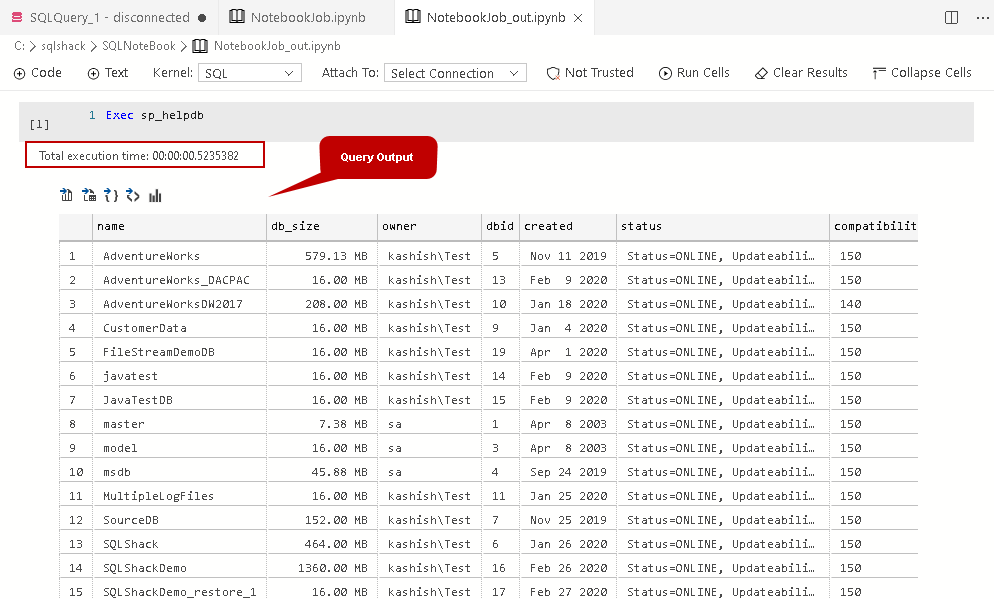The image size is (994, 599).
Task: Add a new Text cell
Action: [x=108, y=73]
